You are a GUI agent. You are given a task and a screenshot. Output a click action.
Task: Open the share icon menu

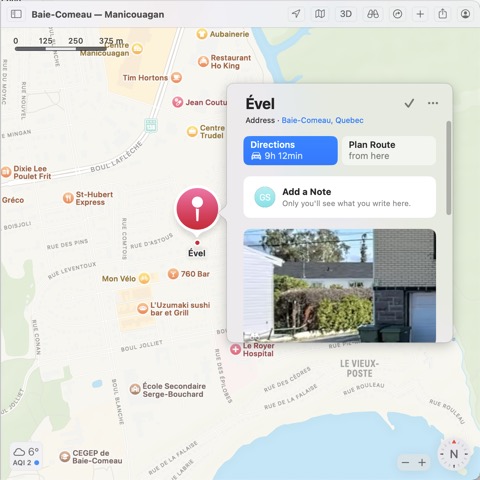(443, 14)
